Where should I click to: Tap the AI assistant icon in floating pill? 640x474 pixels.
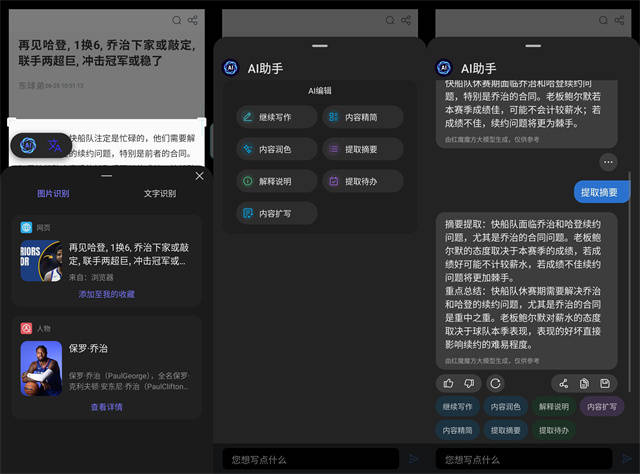[x=28, y=145]
